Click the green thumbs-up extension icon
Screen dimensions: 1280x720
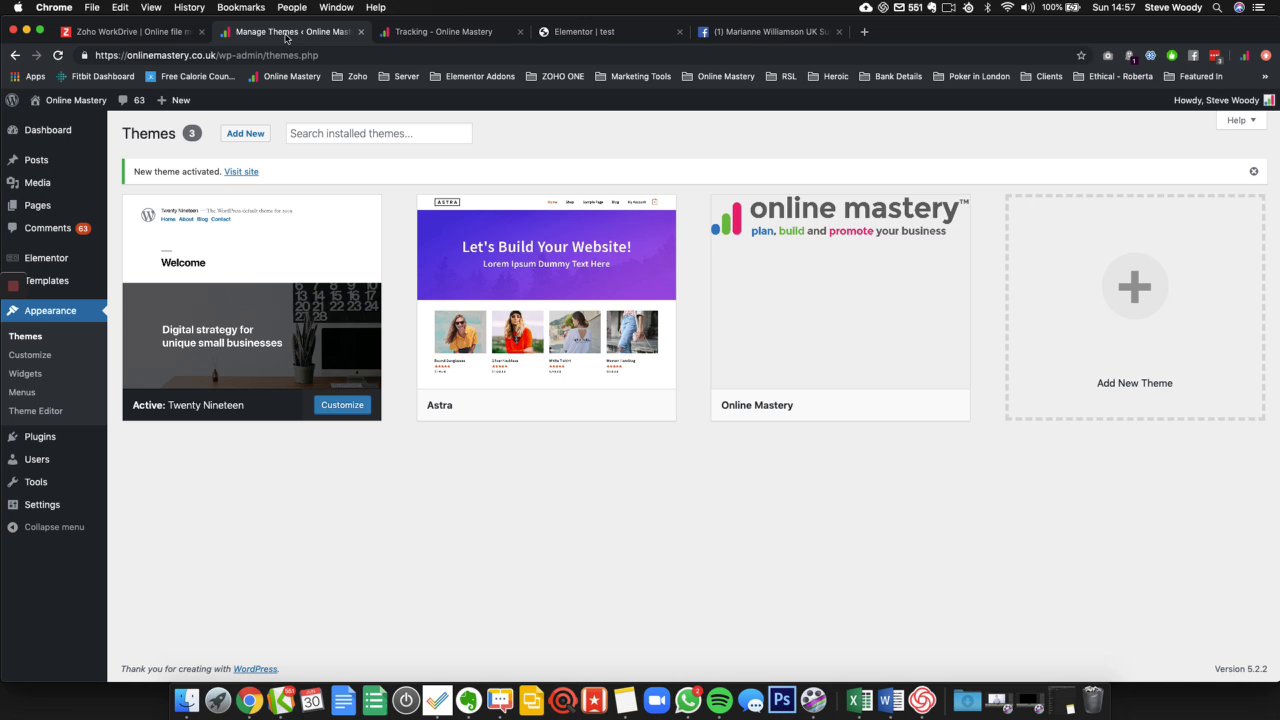pyautogui.click(x=1172, y=55)
